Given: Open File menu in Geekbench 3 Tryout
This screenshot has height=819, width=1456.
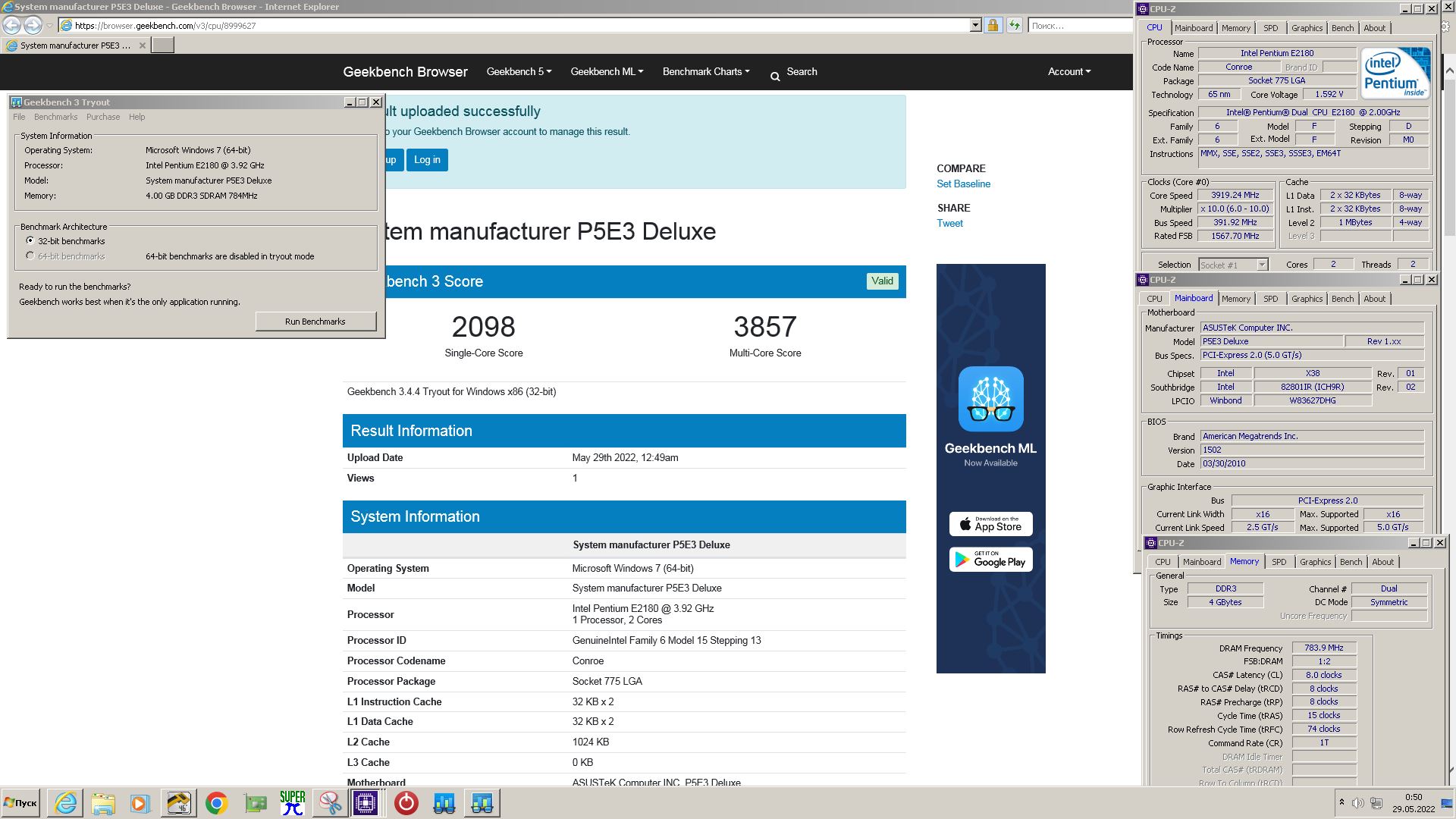Looking at the screenshot, I should pos(19,117).
